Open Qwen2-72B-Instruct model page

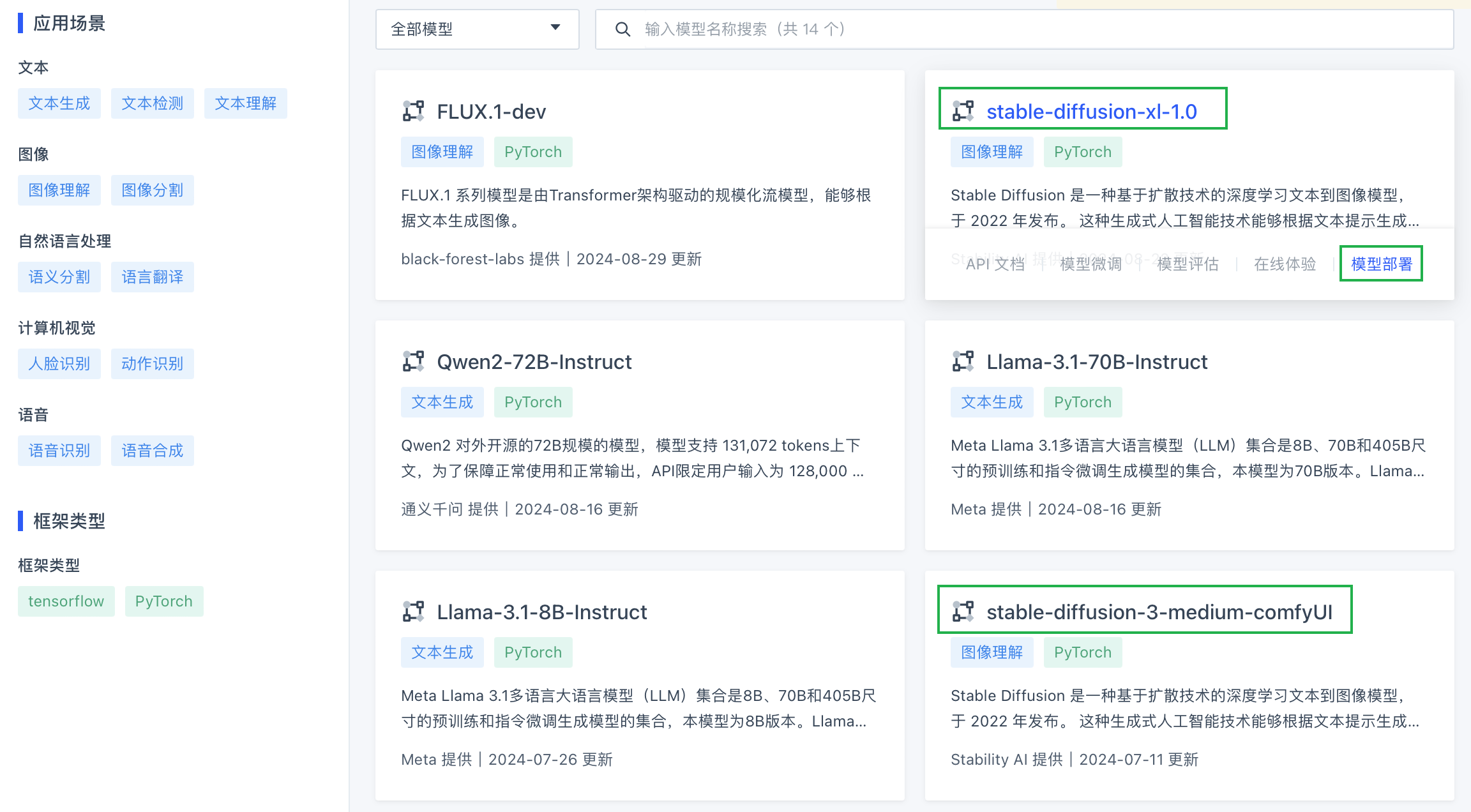pyautogui.click(x=534, y=362)
